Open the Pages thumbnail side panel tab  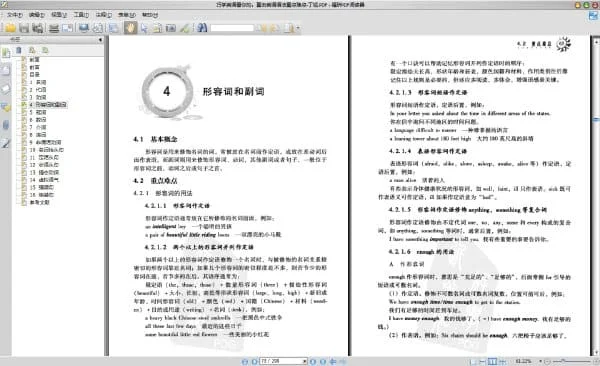pos(6,70)
